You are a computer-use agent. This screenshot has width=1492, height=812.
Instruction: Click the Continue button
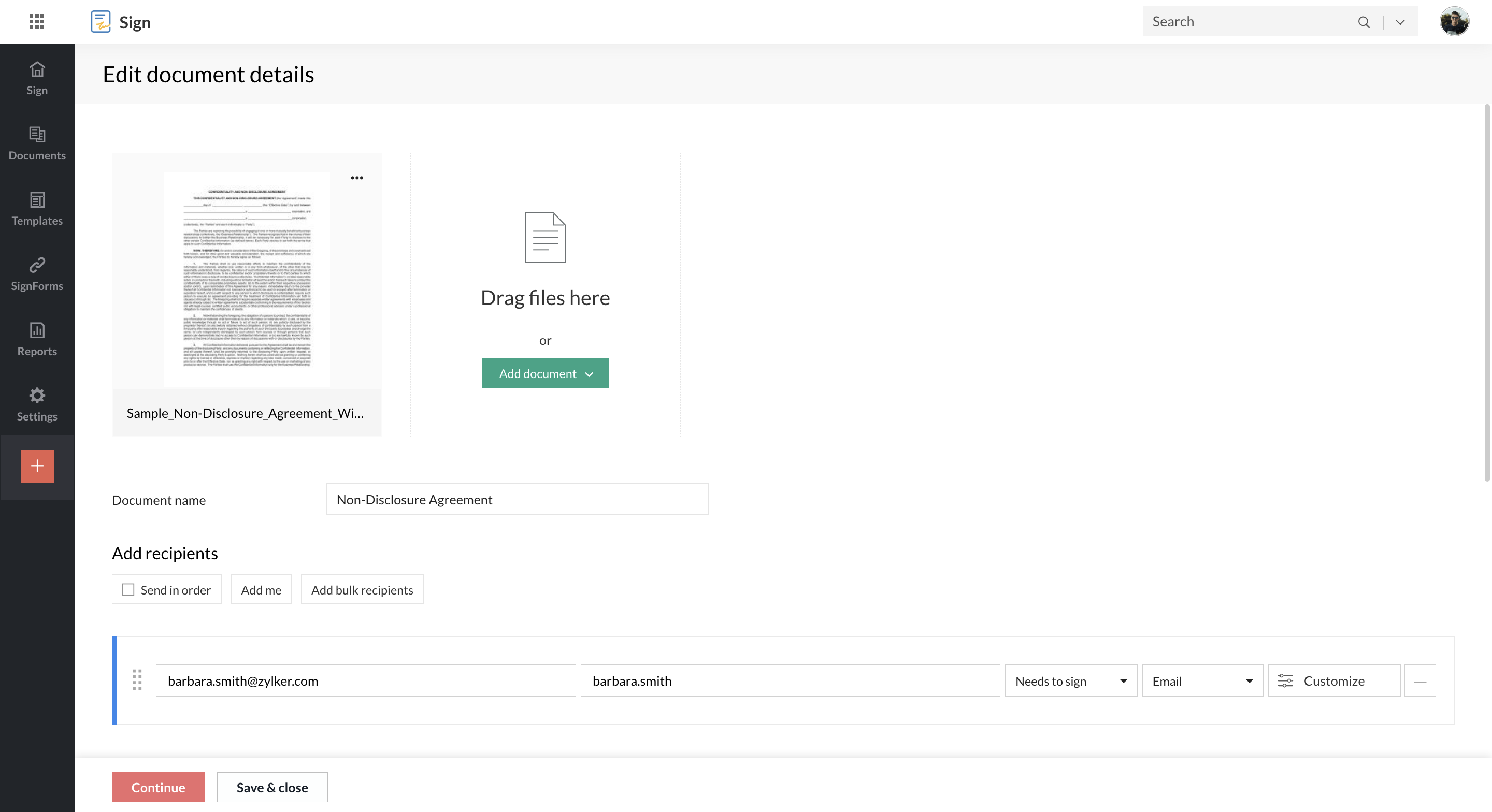click(158, 787)
